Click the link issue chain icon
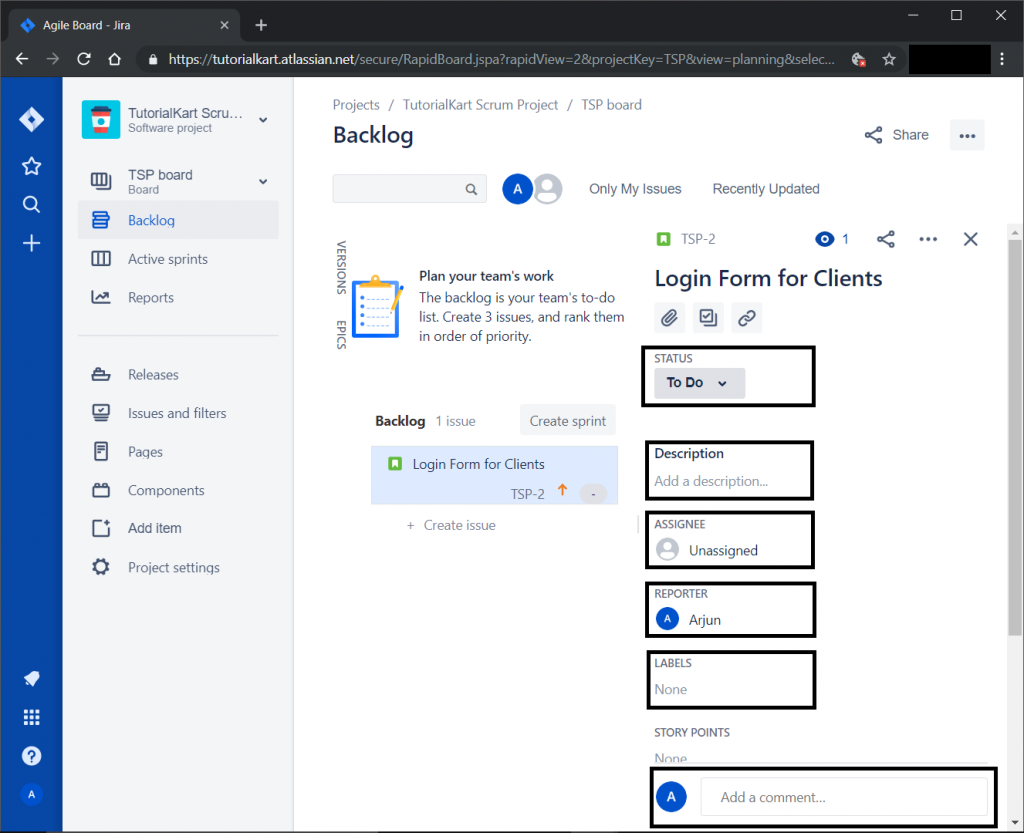Viewport: 1024px width, 833px height. click(746, 318)
